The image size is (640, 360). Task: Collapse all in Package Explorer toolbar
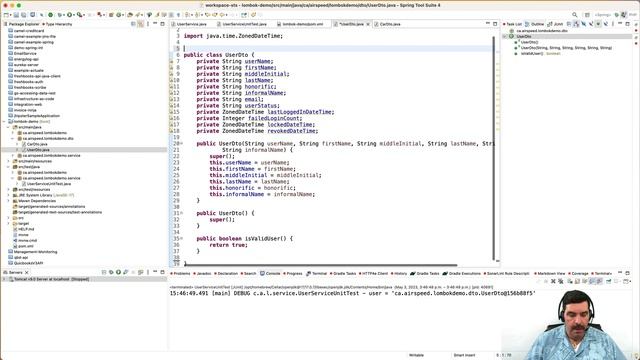click(133, 24)
